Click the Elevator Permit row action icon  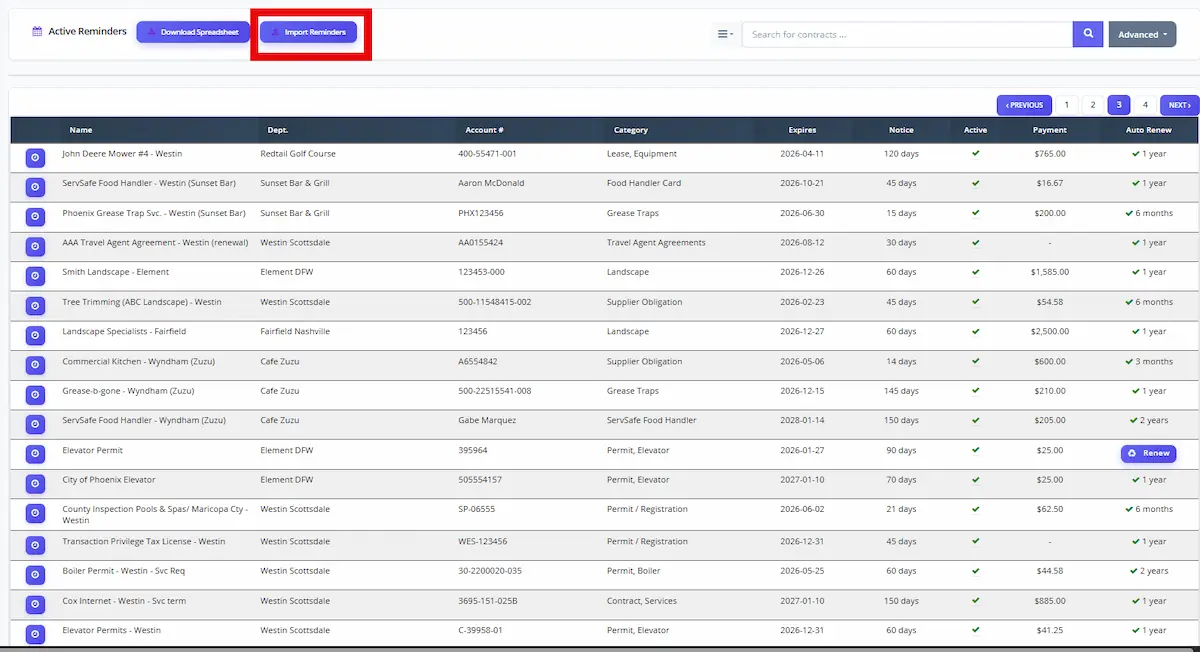point(35,454)
